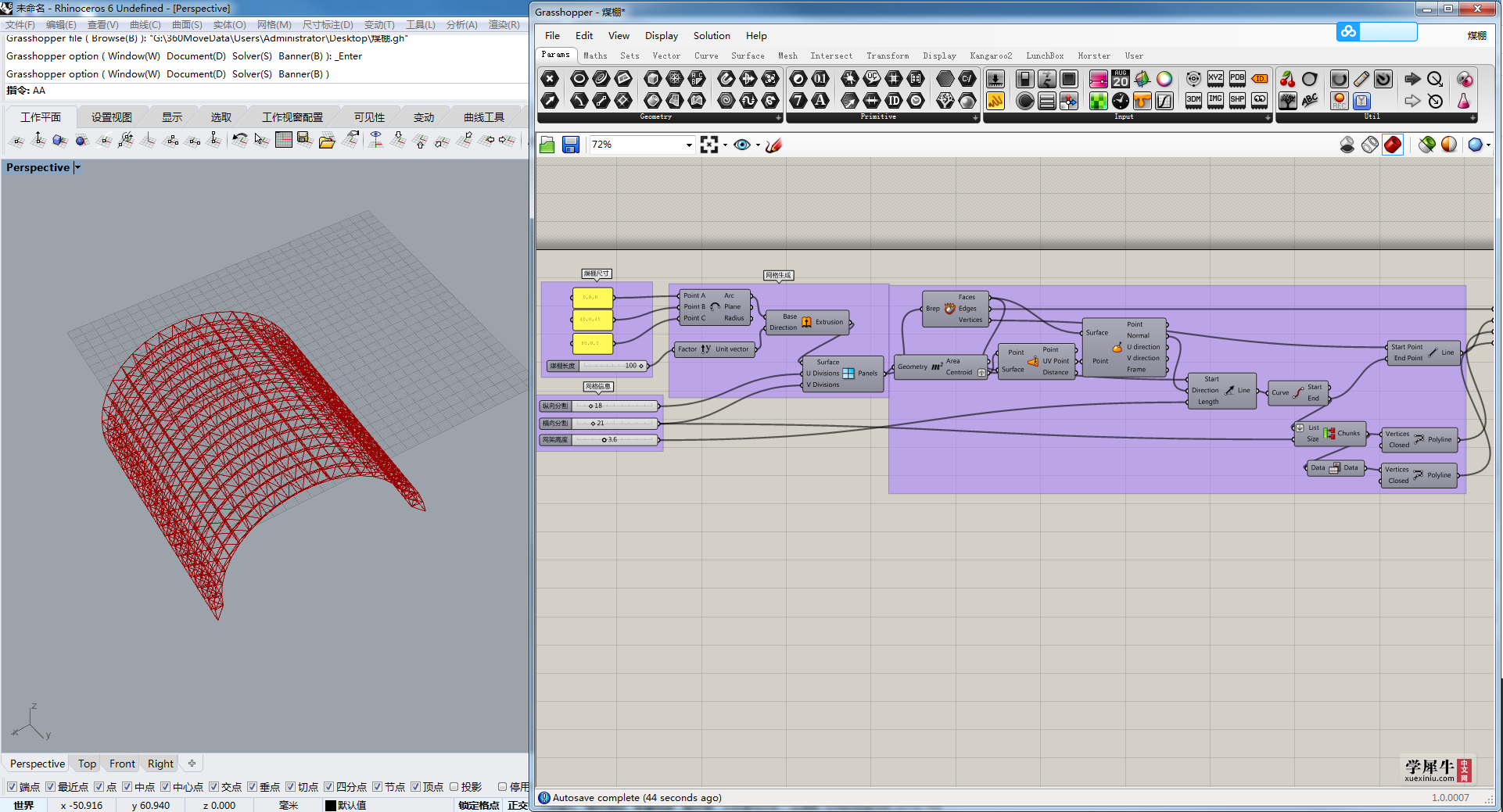
Task: Open the preview mesh quality dropdown arrow
Action: (1488, 145)
